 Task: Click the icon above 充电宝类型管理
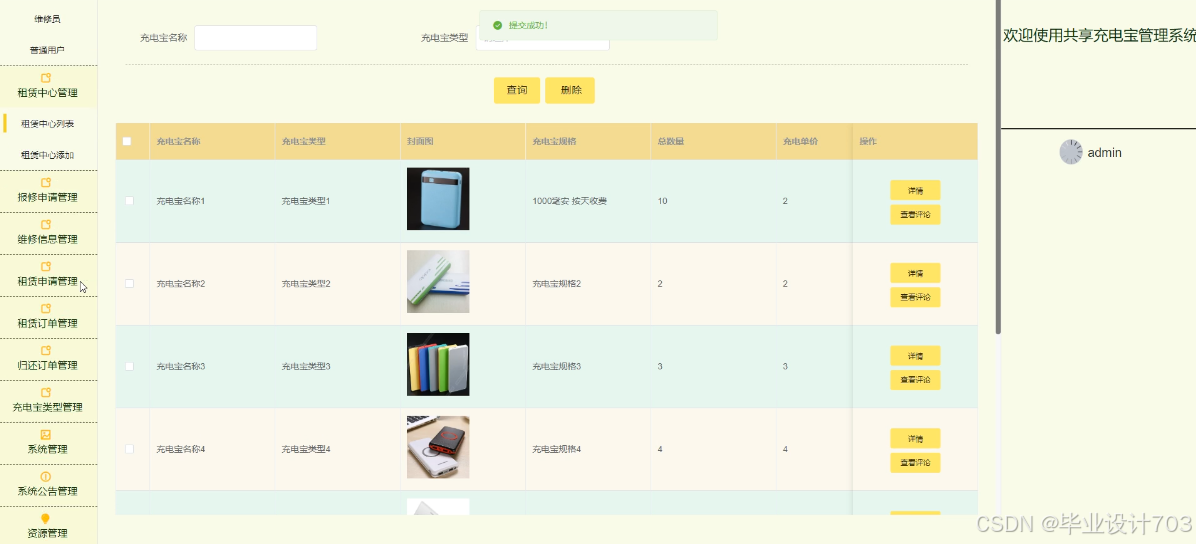(x=46, y=392)
